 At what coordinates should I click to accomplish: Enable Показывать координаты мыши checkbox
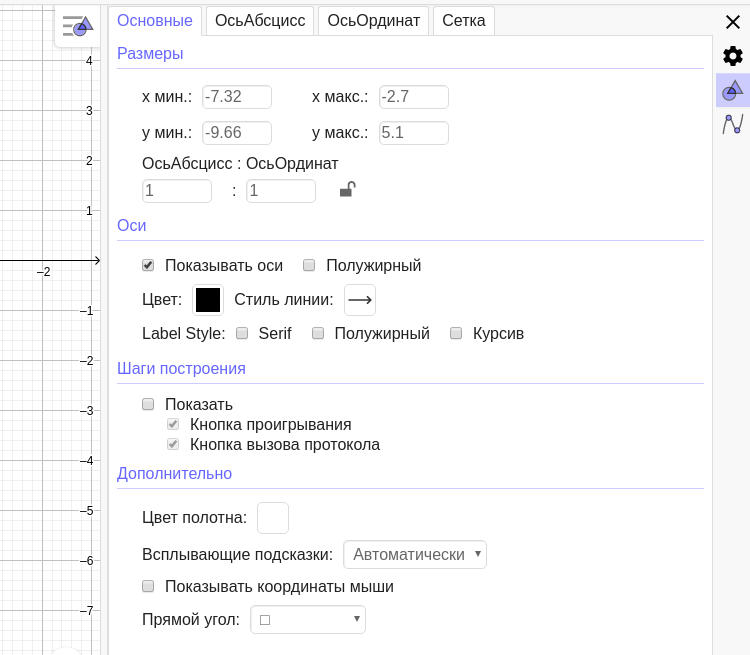tap(148, 586)
